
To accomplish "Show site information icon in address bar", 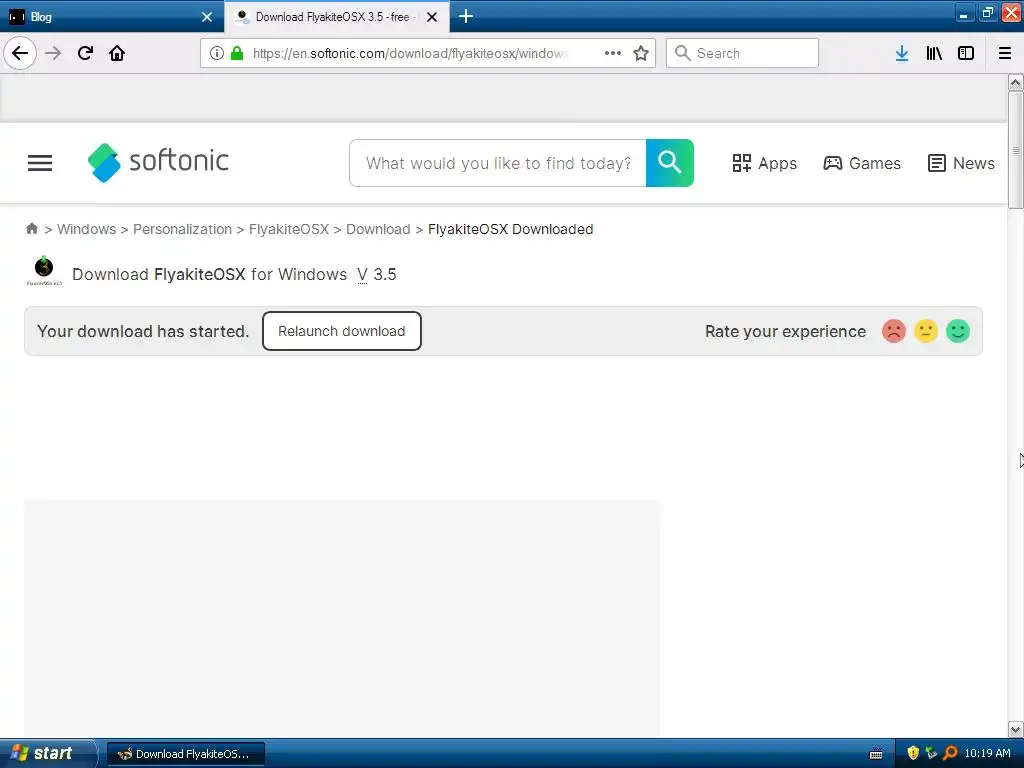I will (217, 53).
